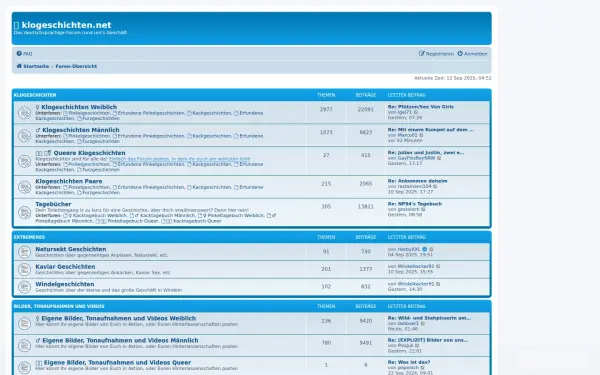Open the EXTREMERES category header
Image resolution: width=600 pixels, height=375 pixels.
[x=29, y=237]
